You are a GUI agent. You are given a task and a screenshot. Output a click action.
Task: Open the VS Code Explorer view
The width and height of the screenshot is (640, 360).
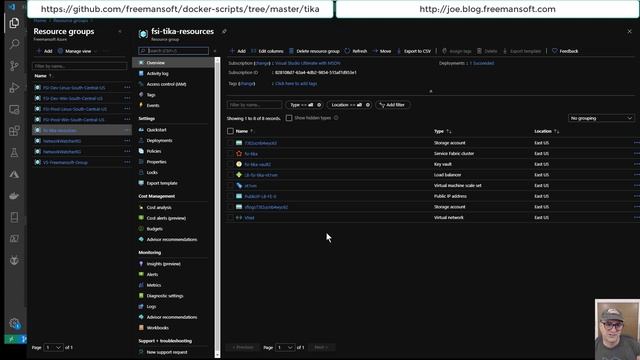click(14, 23)
